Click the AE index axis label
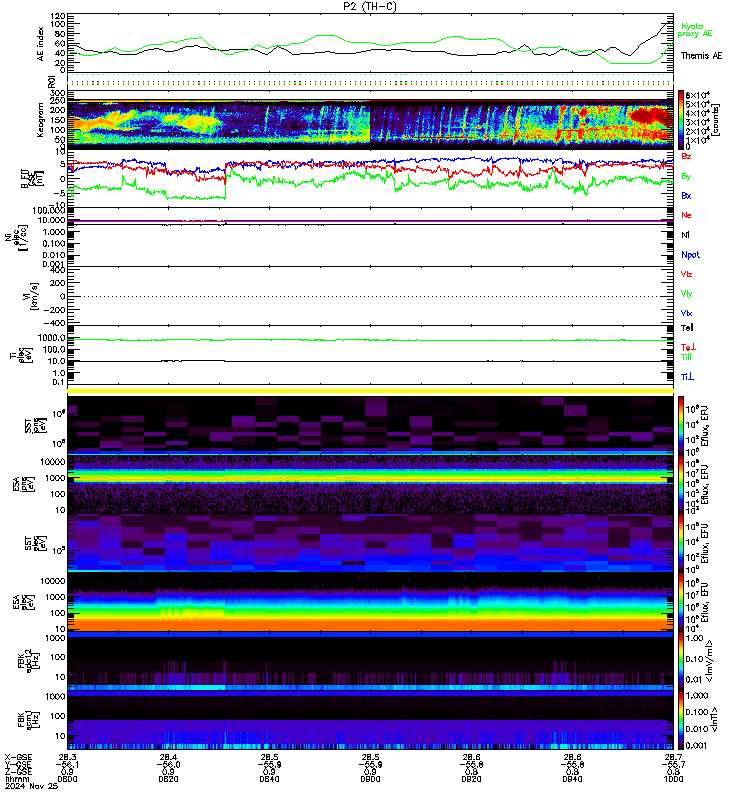Viewport: 750px width, 800px height. click(41, 44)
